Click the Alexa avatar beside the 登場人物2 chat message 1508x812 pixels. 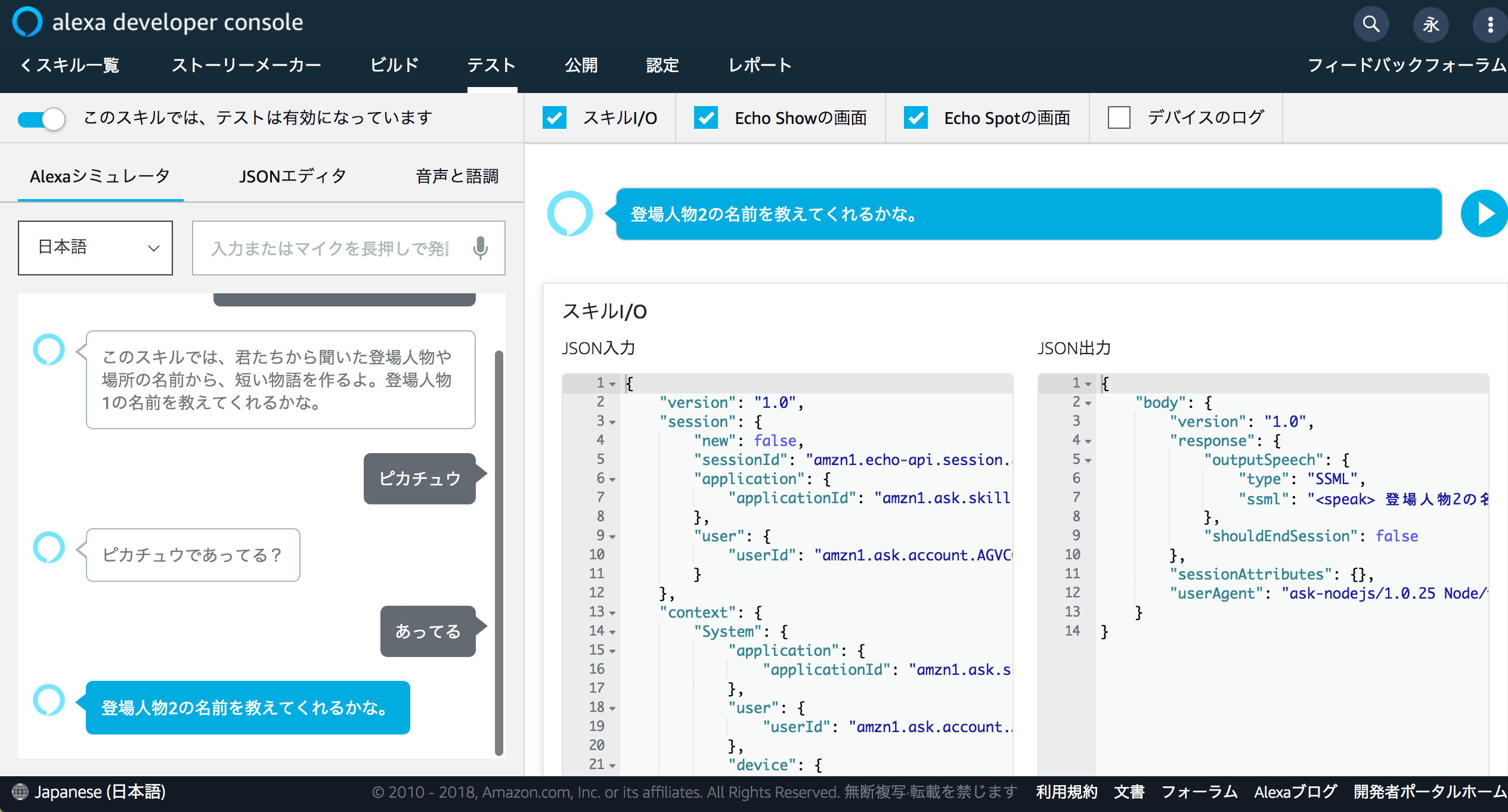click(x=49, y=700)
